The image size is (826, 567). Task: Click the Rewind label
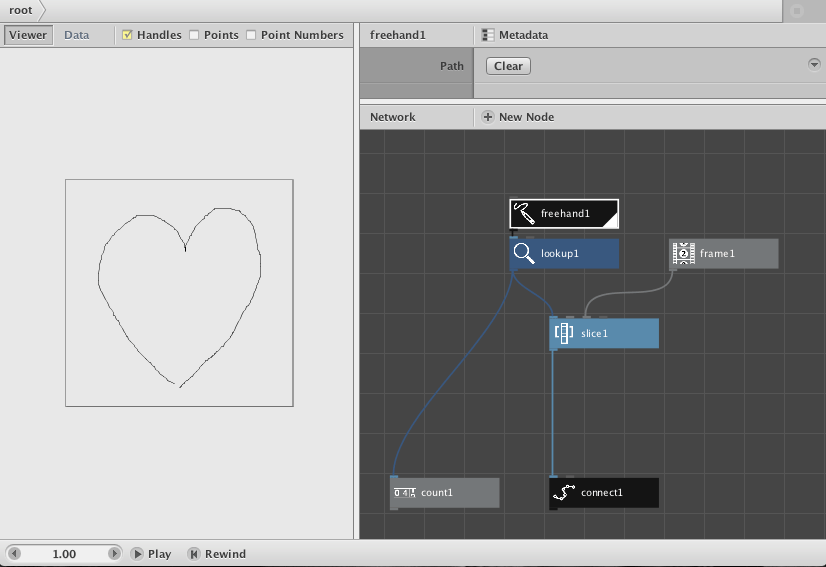[x=225, y=554]
